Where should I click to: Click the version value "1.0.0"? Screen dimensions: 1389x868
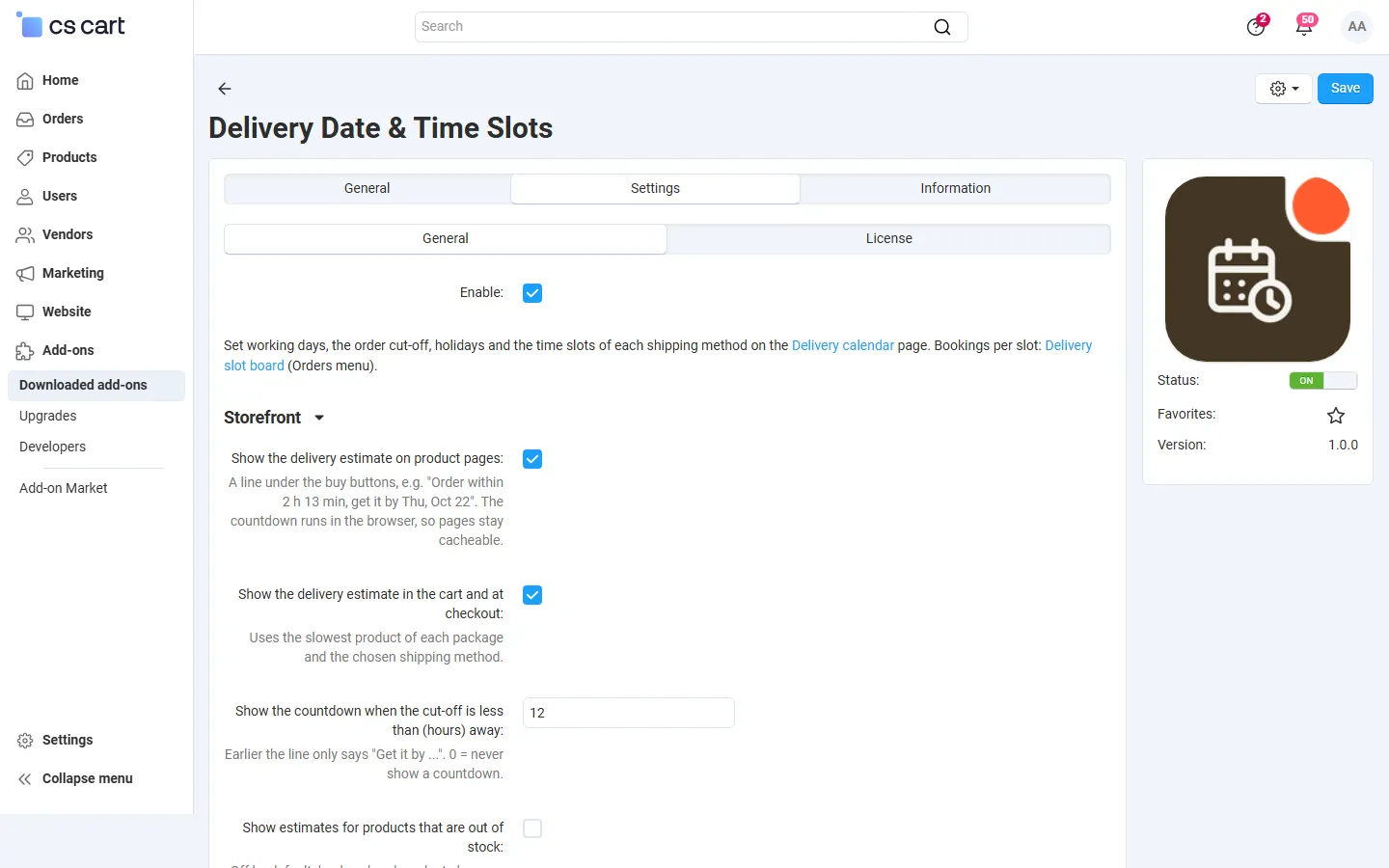point(1343,446)
